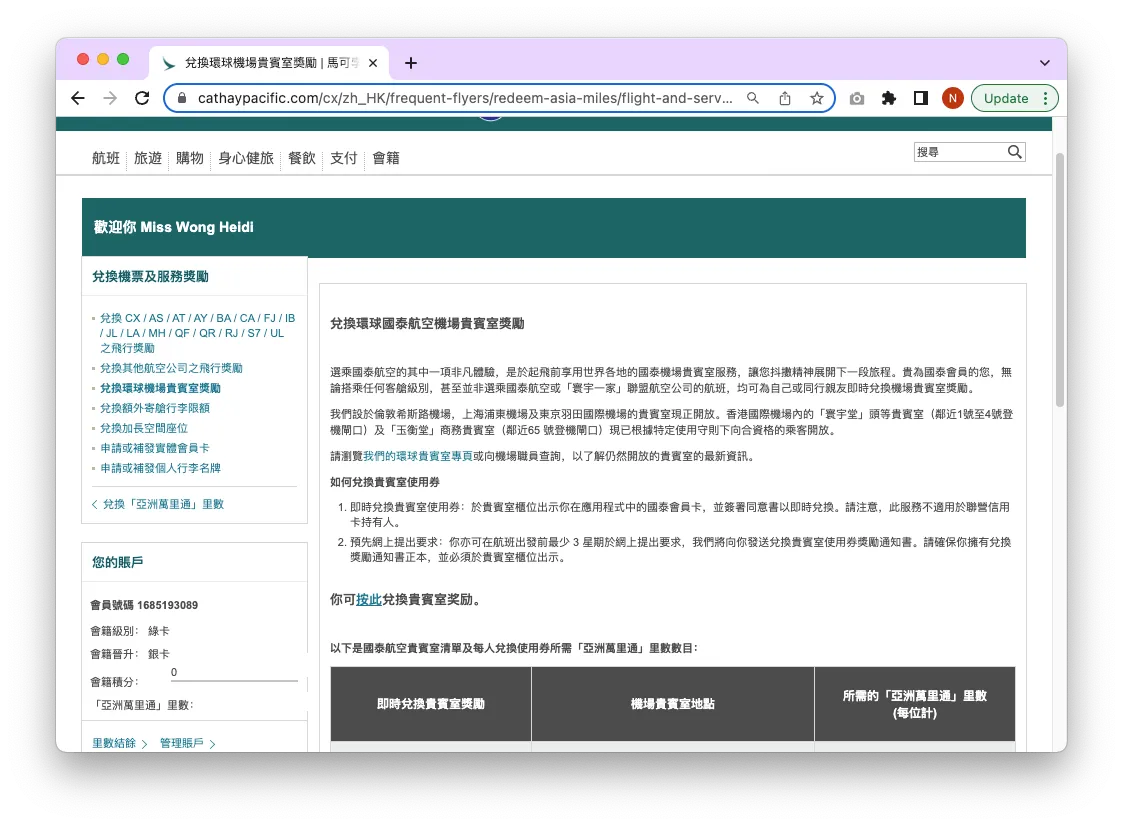The image size is (1123, 826).
Task: Select the 兌換環球機場貴賓室獎勵 browser tab
Action: [x=269, y=63]
